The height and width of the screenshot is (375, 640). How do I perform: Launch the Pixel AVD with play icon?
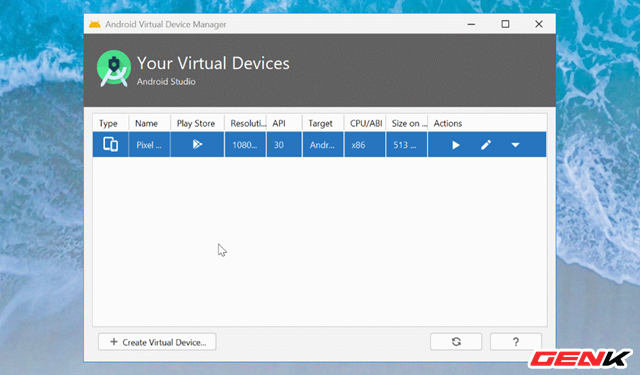456,145
